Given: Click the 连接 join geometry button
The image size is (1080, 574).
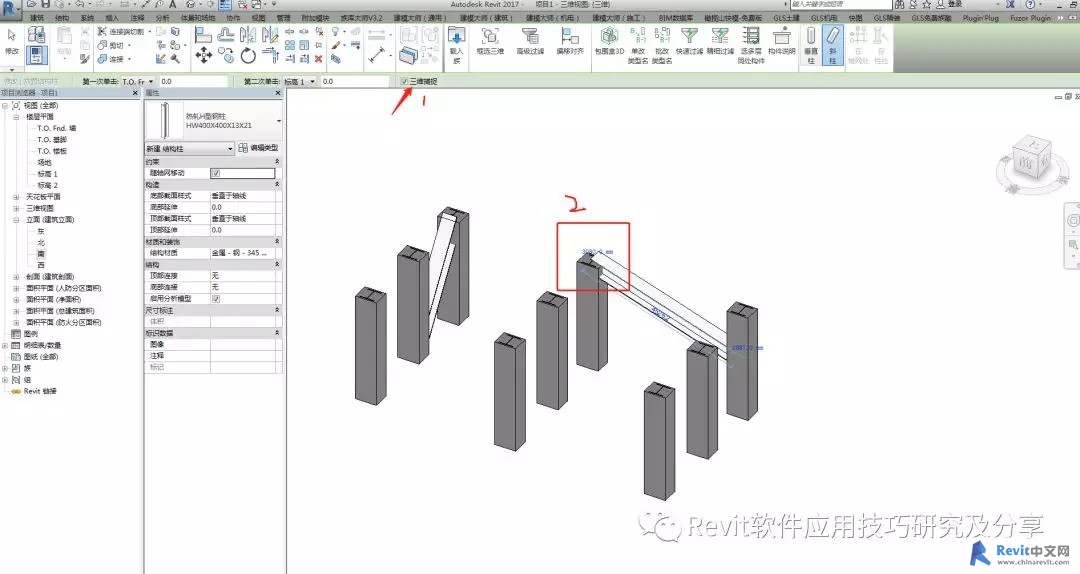Looking at the screenshot, I should click(111, 59).
